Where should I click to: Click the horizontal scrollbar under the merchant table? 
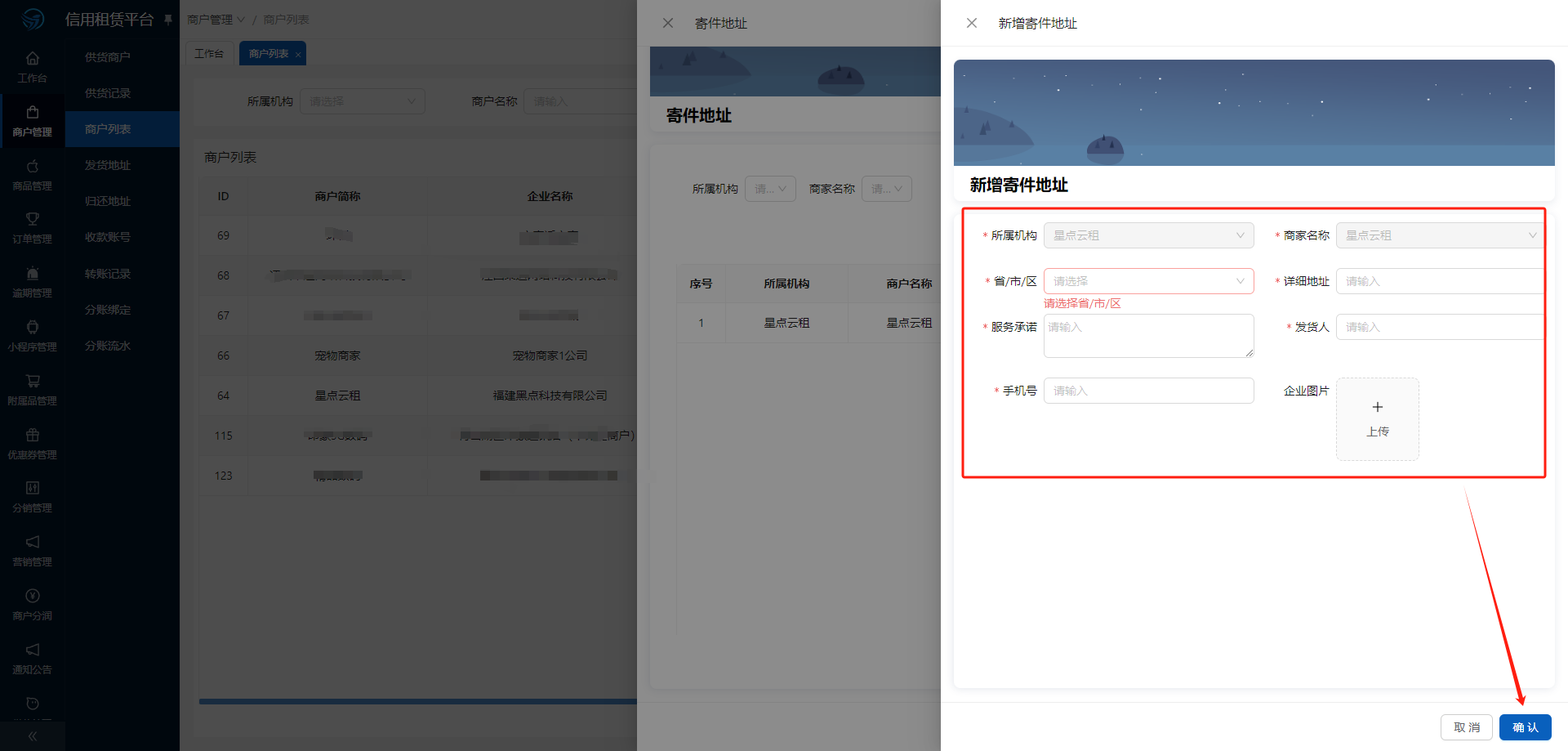pos(418,701)
